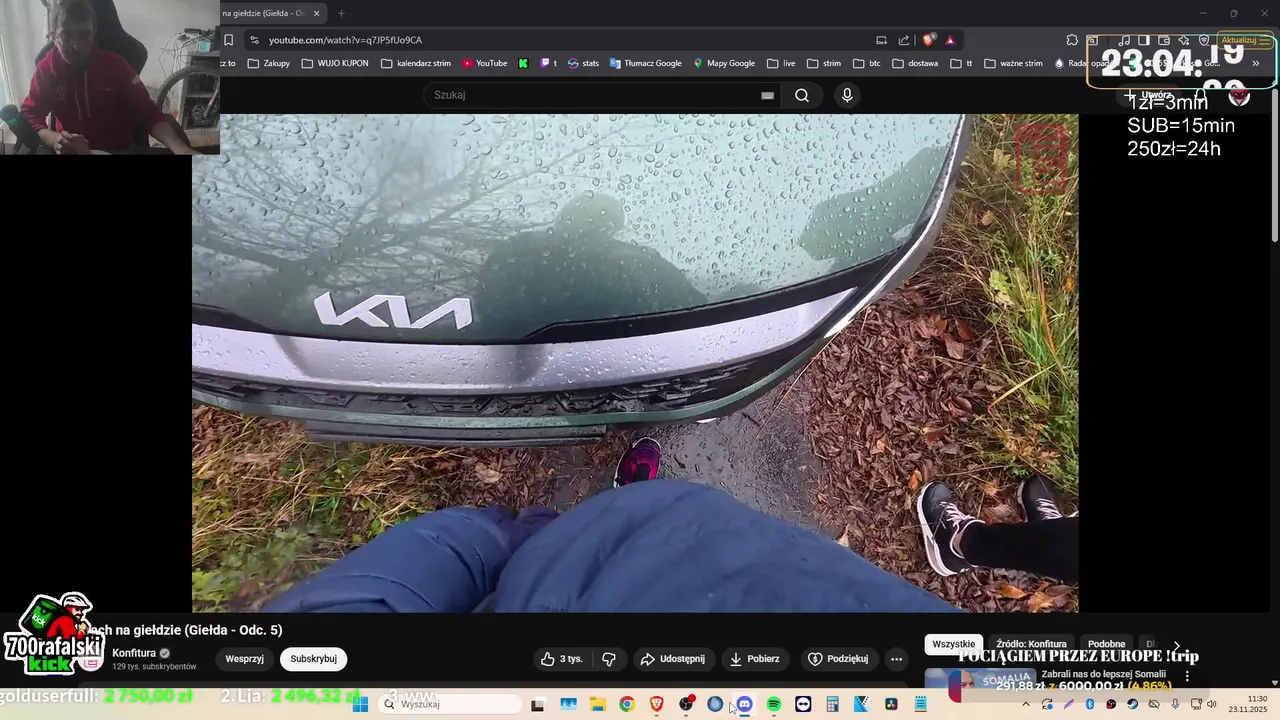Select the Źródło: Konfitura filter chip
Image resolution: width=1280 pixels, height=720 pixels.
click(x=1031, y=644)
